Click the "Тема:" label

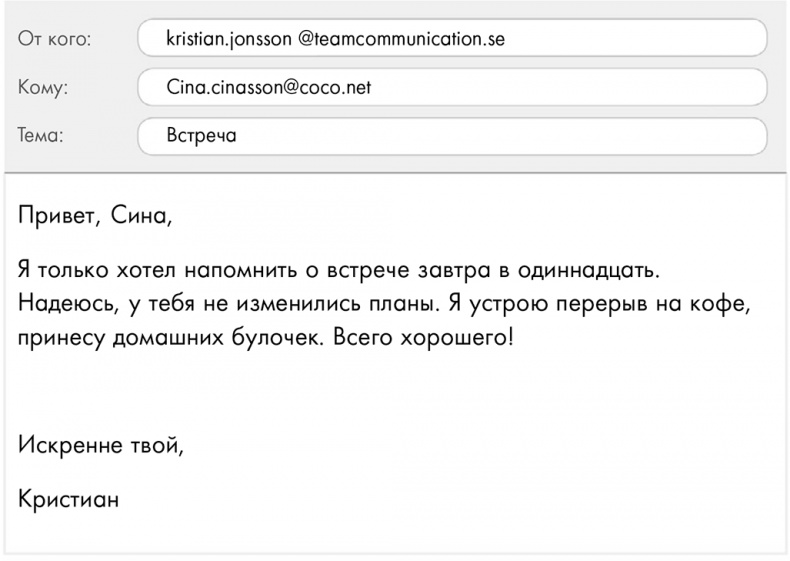[x=40, y=136]
